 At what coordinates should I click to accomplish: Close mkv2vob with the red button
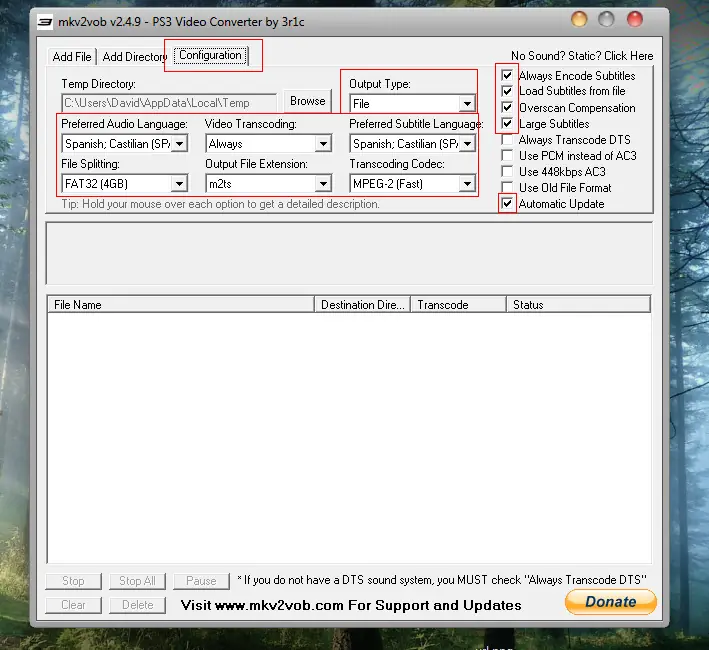point(634,19)
